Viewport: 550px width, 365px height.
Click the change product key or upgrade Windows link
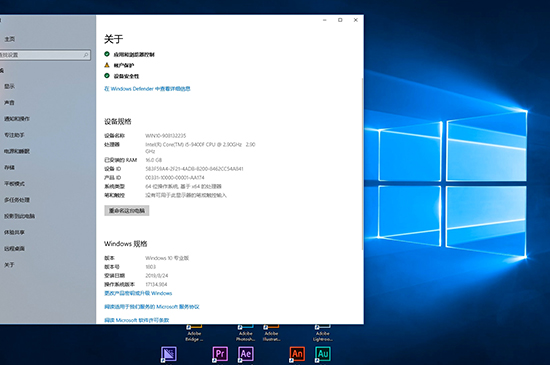(138, 293)
